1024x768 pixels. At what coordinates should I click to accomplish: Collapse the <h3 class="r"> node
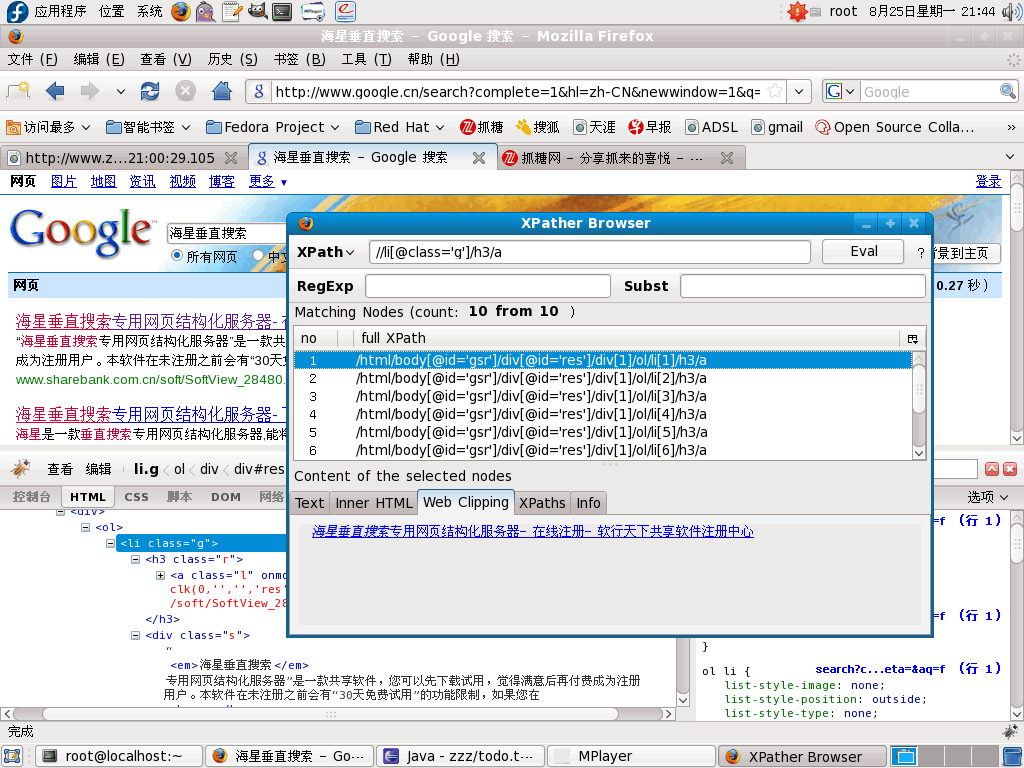(x=135, y=559)
